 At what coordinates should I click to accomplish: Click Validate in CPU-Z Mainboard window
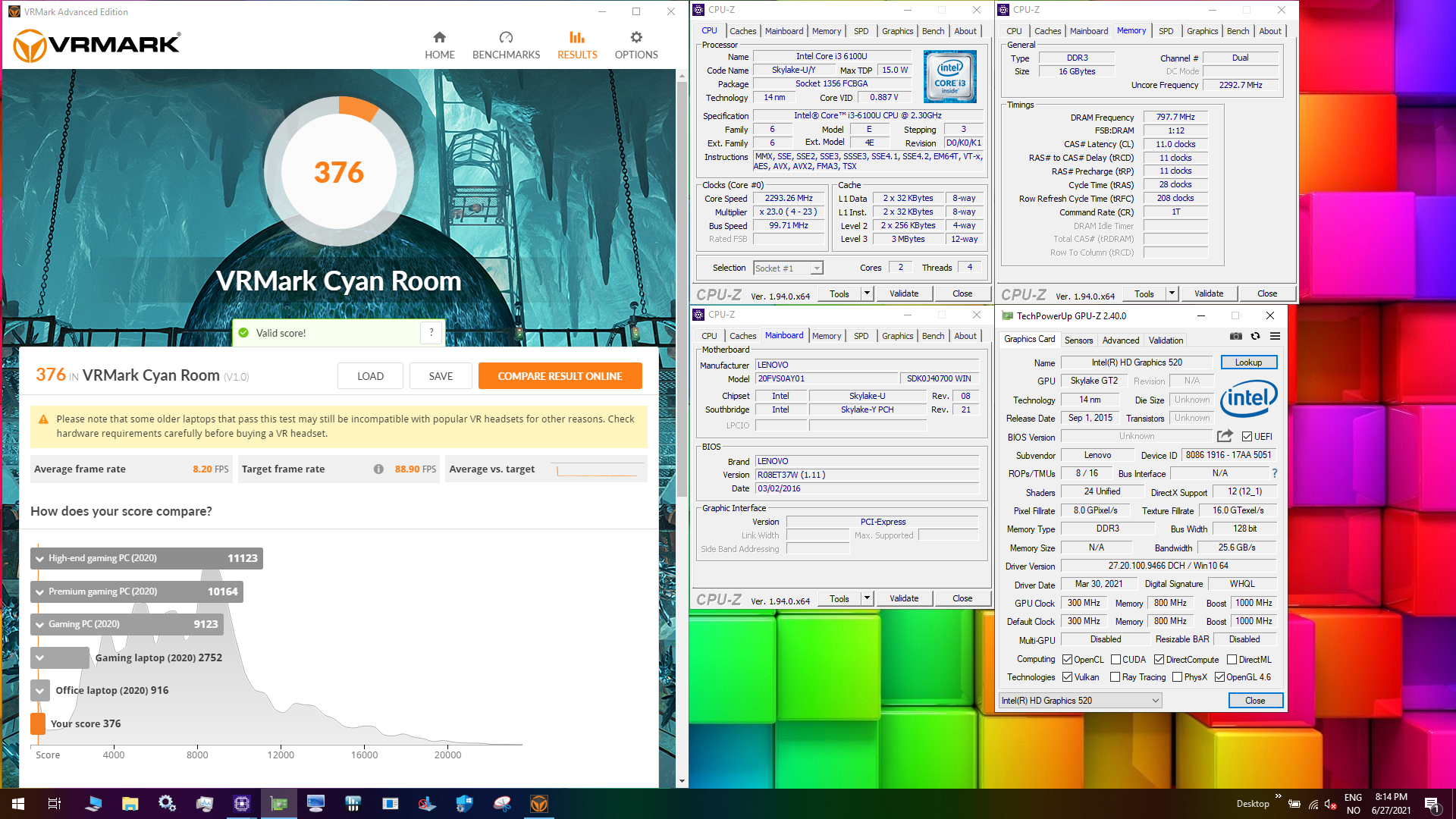[x=904, y=598]
